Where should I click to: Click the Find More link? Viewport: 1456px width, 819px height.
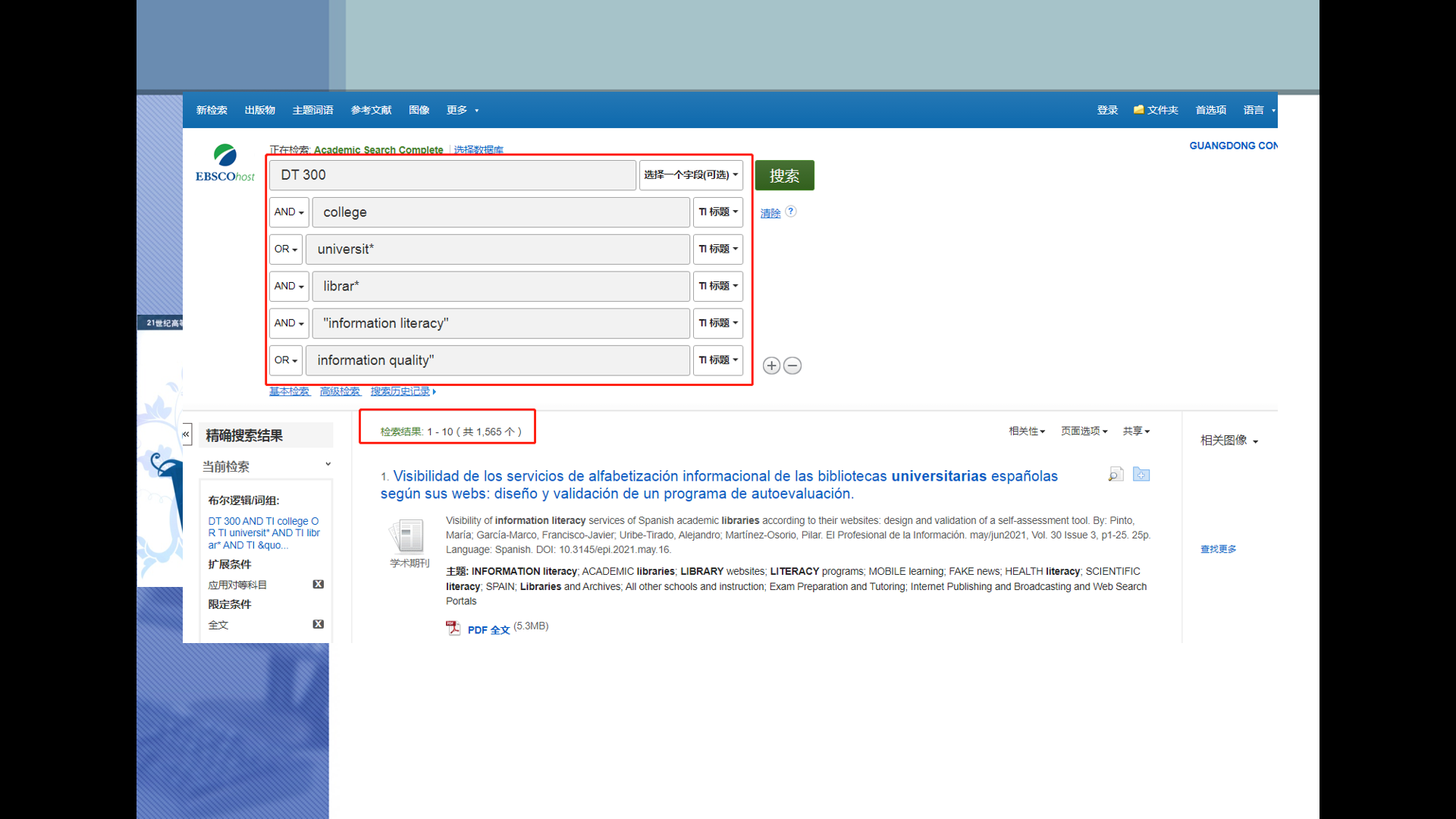[1218, 549]
